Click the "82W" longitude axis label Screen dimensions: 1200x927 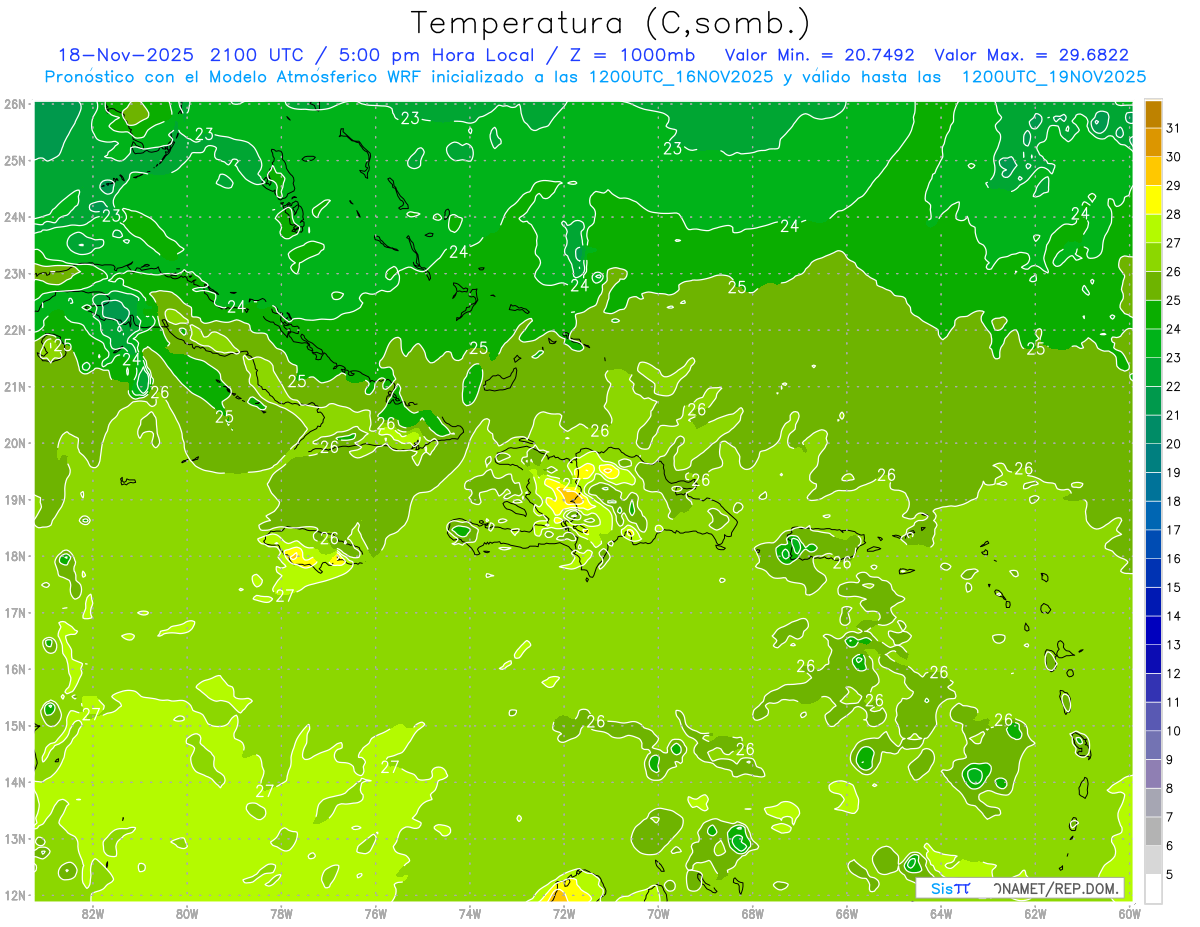93,912
